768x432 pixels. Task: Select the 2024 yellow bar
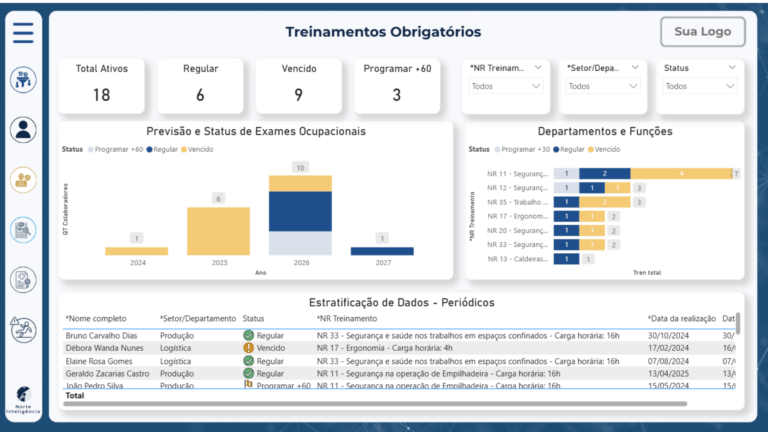point(137,251)
